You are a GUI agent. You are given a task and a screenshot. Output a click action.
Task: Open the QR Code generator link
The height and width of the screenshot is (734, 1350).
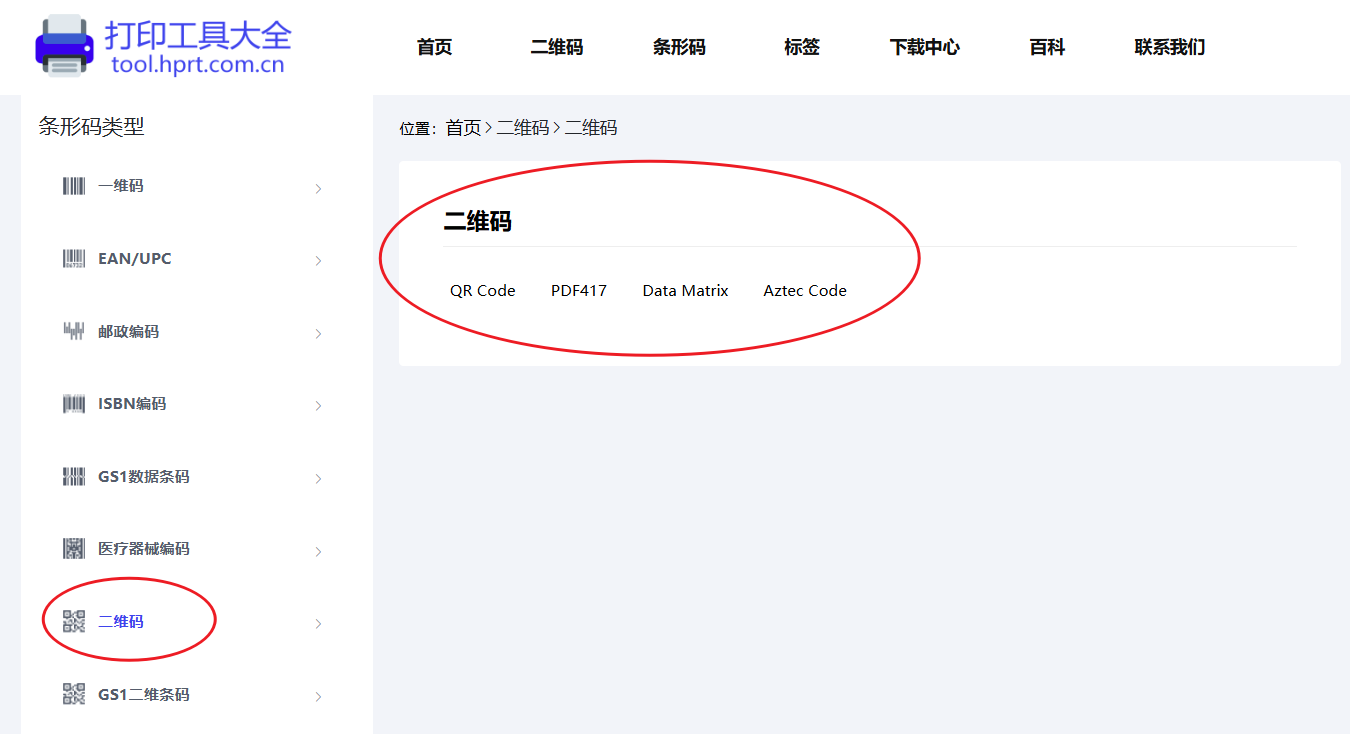click(x=483, y=291)
